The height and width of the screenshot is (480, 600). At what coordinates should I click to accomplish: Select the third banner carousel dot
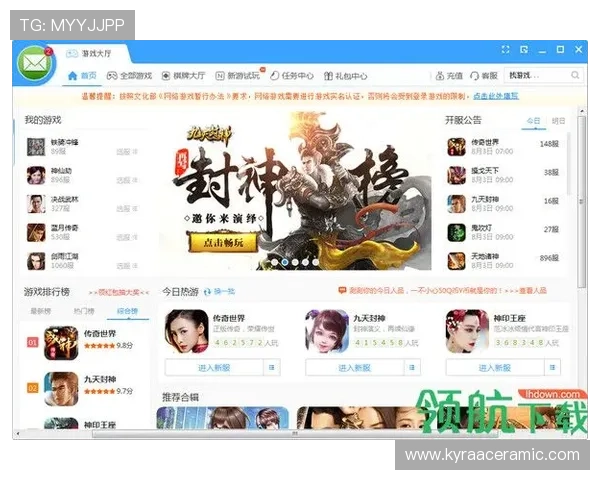(295, 262)
